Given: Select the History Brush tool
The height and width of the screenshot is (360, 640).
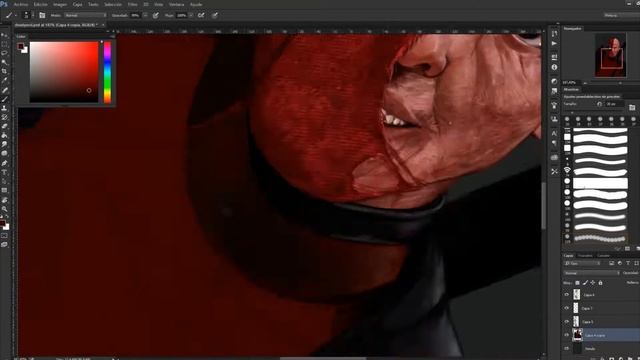Looking at the screenshot, I should (4, 117).
